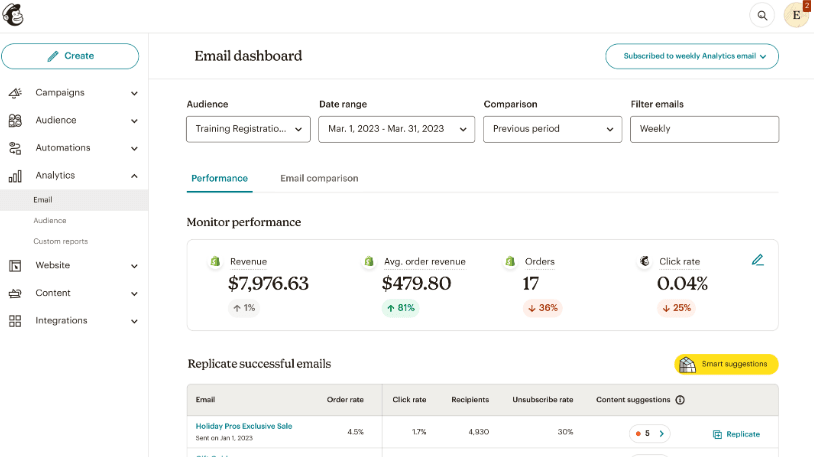Open the Holiday Pros Exclusive Sale email link
Image resolution: width=814 pixels, height=457 pixels.
tap(243, 426)
